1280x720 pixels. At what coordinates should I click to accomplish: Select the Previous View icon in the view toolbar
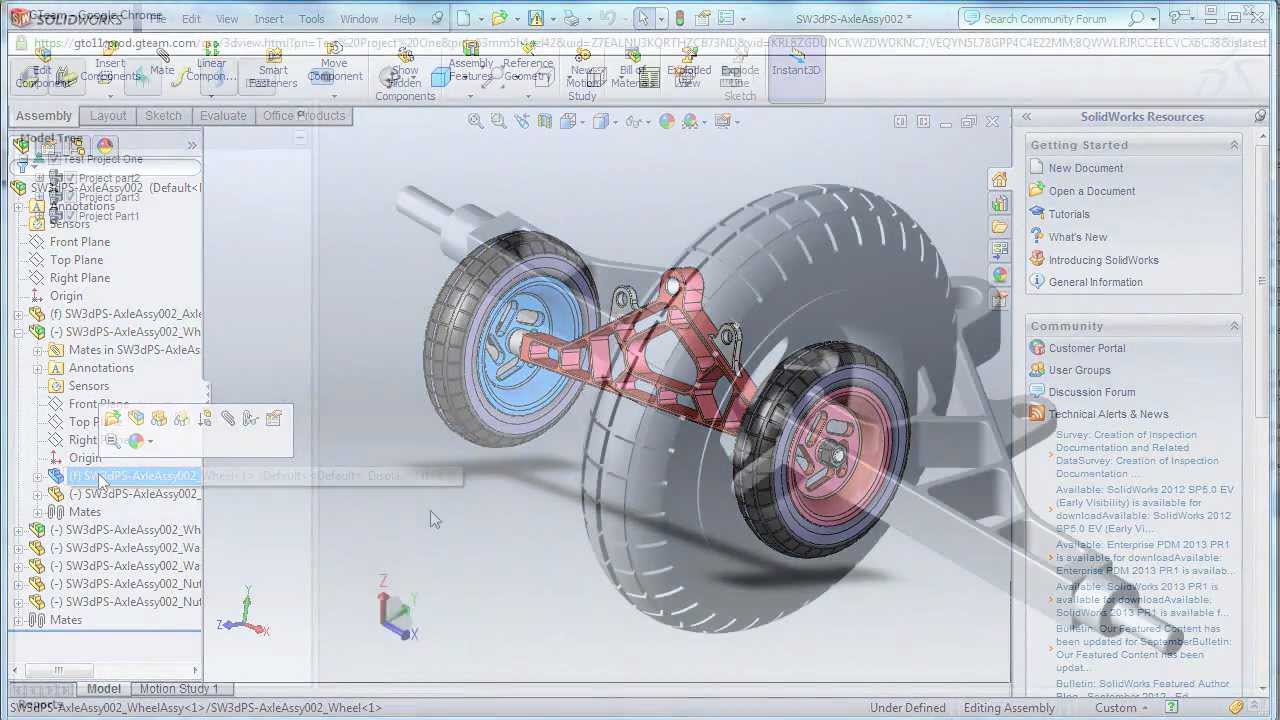(521, 121)
